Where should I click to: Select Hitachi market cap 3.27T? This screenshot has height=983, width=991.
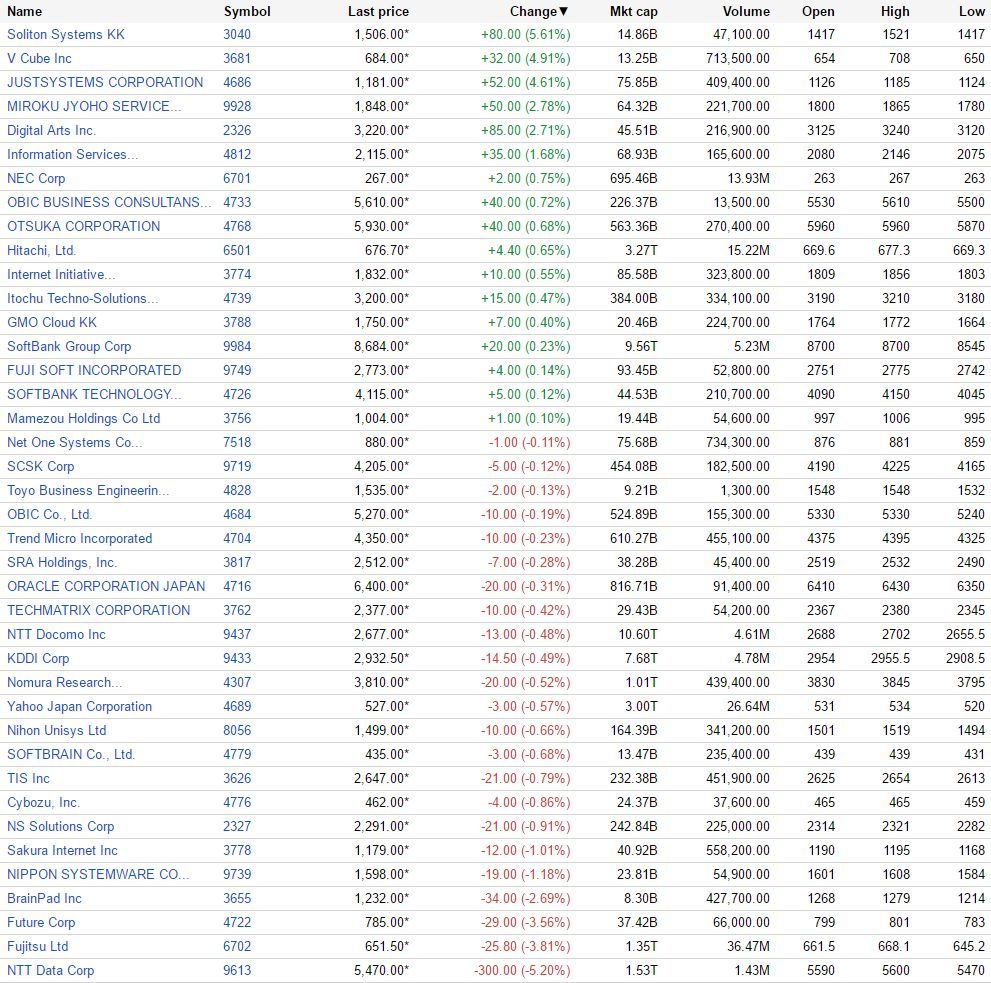641,250
